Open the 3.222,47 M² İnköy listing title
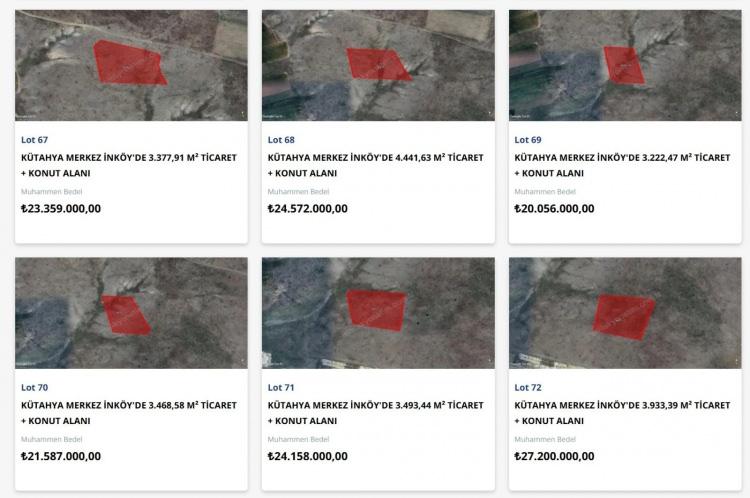The height and width of the screenshot is (498, 750). [x=623, y=165]
